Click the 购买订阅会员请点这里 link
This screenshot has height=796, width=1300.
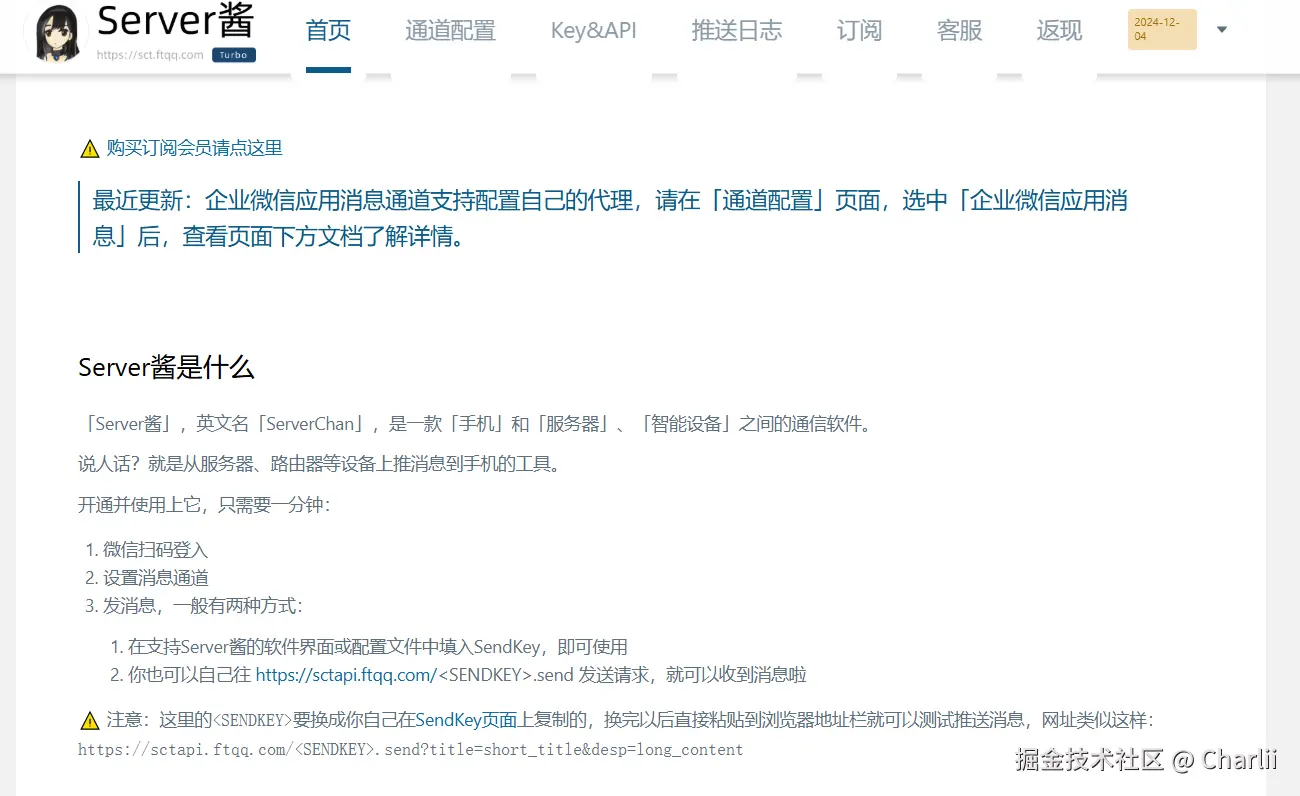pos(194,148)
